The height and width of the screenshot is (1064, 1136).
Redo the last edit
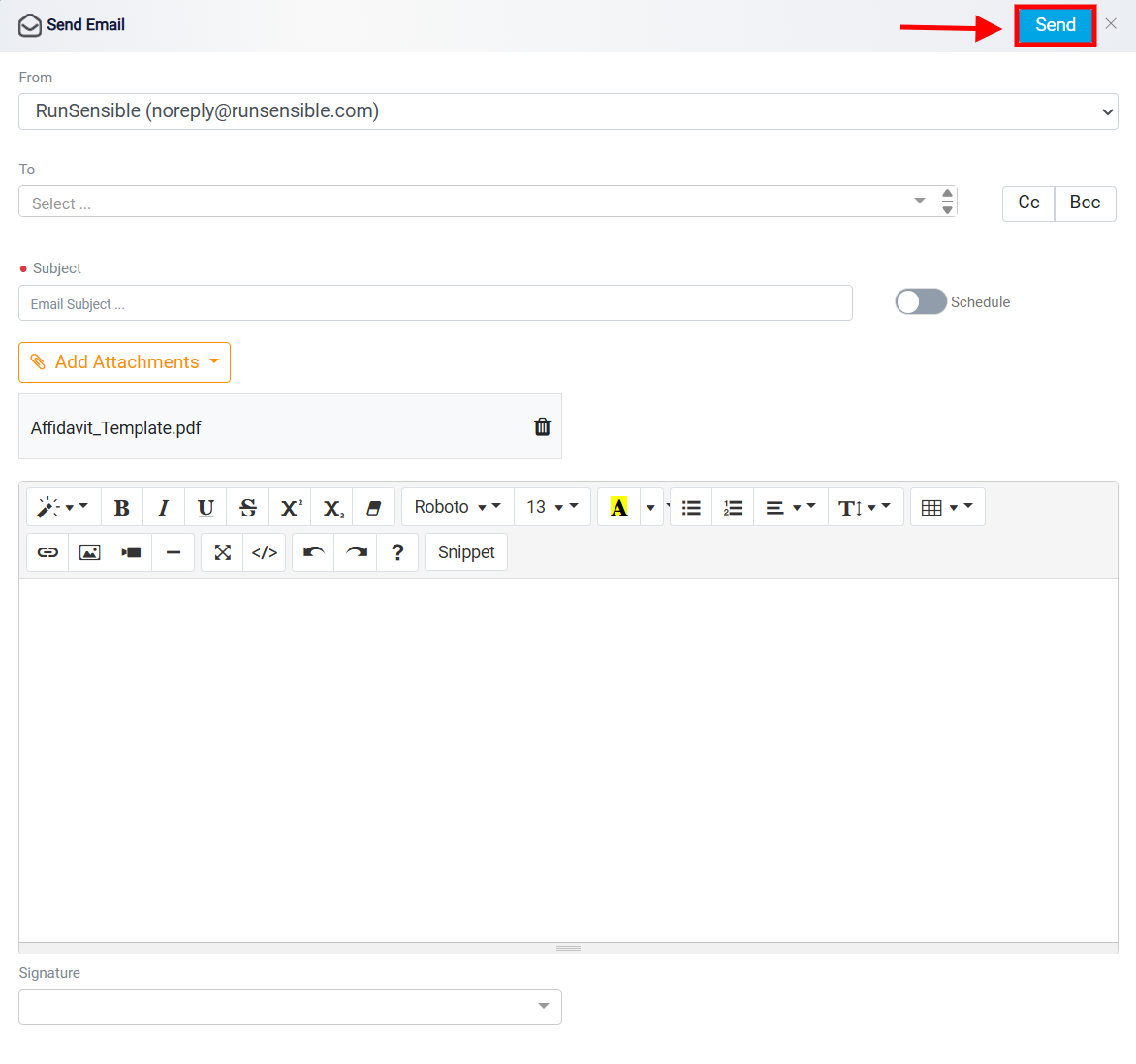356,552
